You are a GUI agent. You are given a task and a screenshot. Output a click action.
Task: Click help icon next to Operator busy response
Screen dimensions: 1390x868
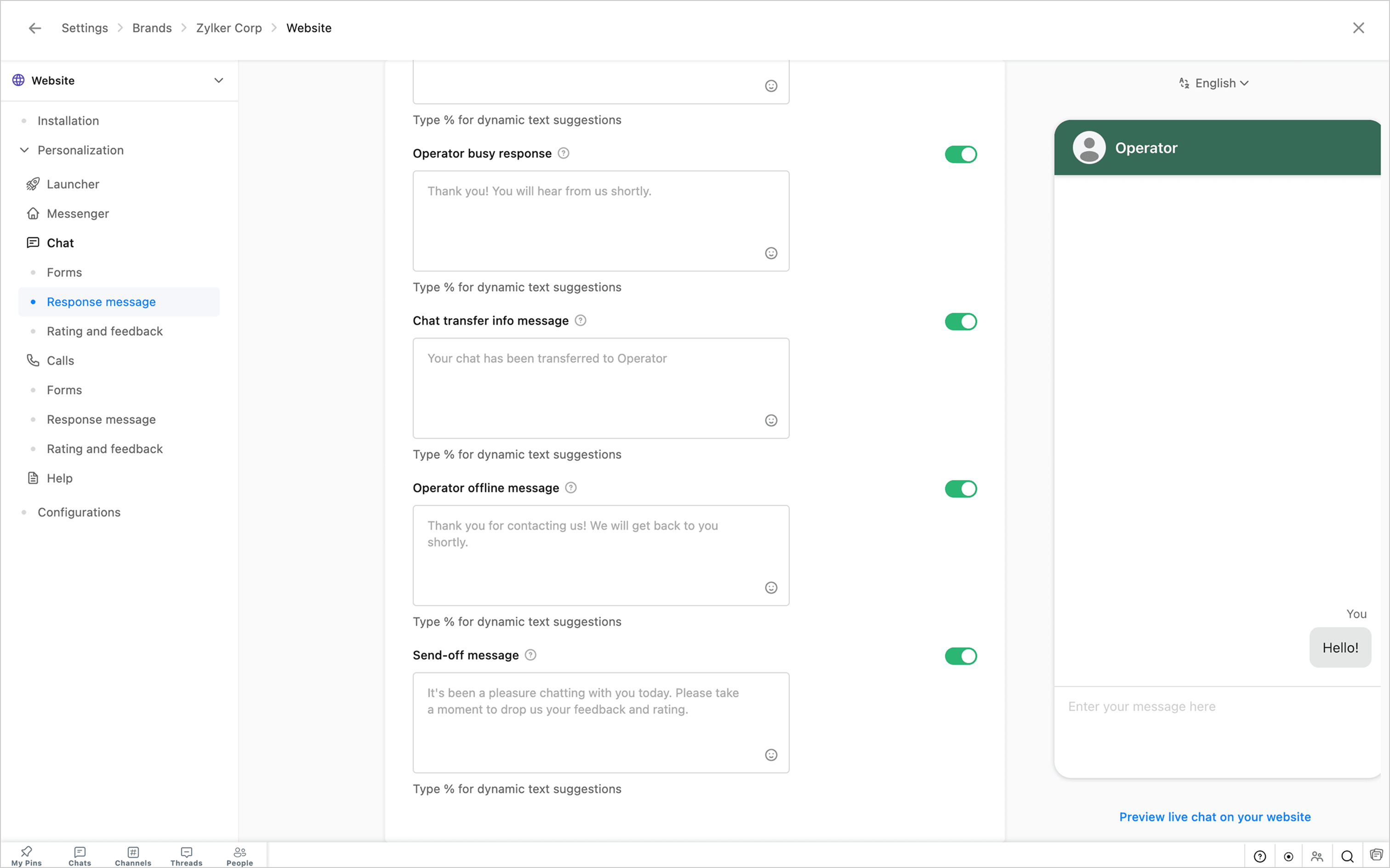[563, 153]
